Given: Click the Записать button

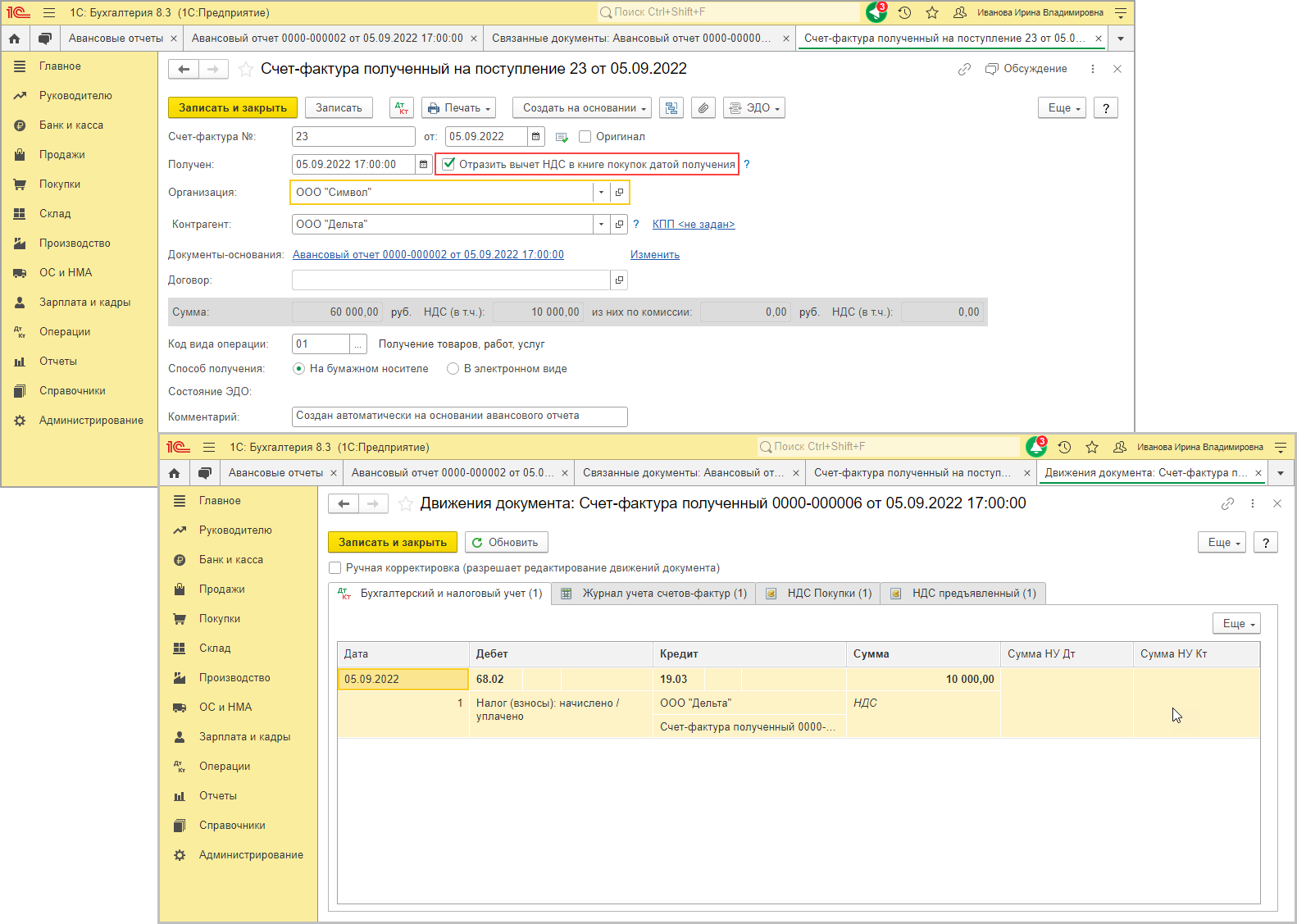Looking at the screenshot, I should (x=339, y=108).
